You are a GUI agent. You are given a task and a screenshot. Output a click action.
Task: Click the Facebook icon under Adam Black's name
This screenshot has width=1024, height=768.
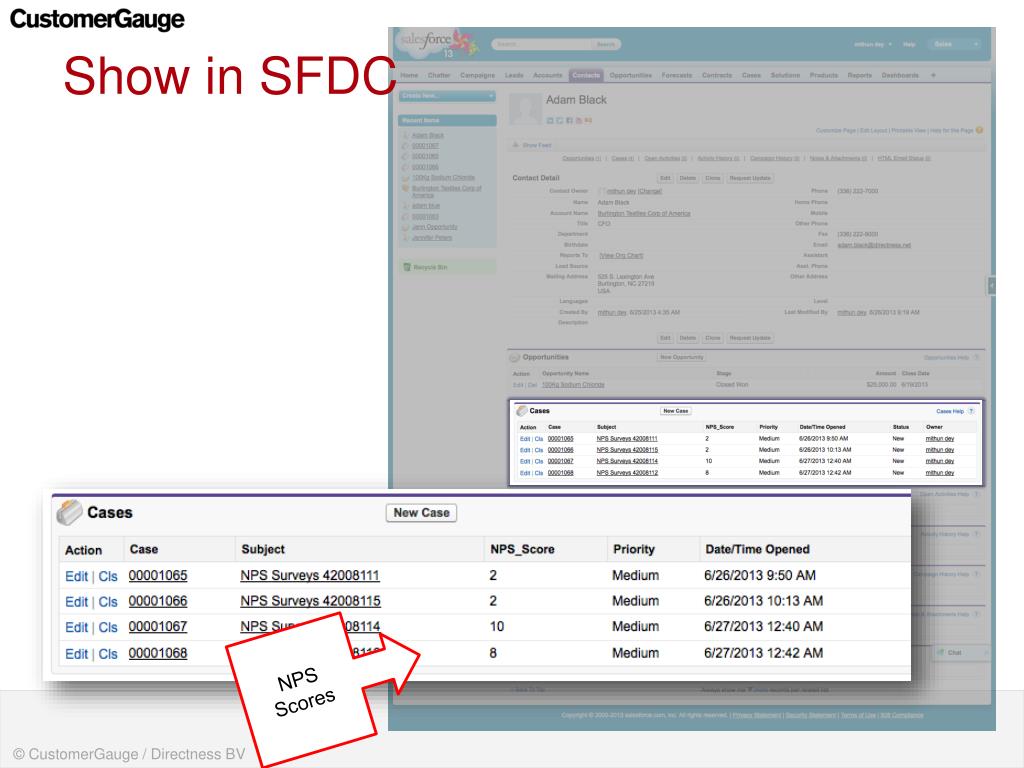pos(569,120)
